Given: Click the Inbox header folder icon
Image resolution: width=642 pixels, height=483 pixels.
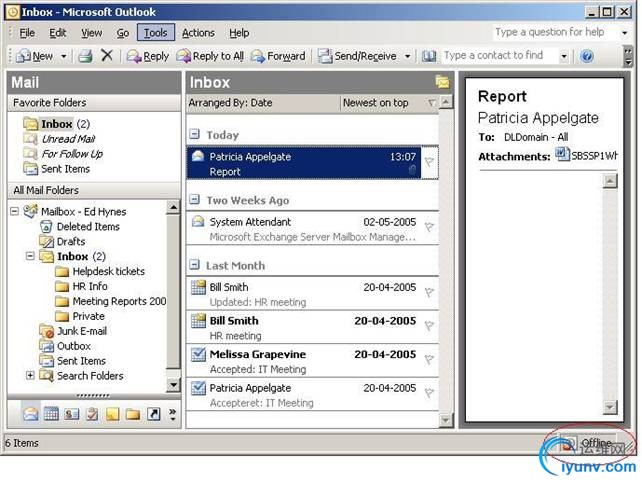Looking at the screenshot, I should [443, 82].
